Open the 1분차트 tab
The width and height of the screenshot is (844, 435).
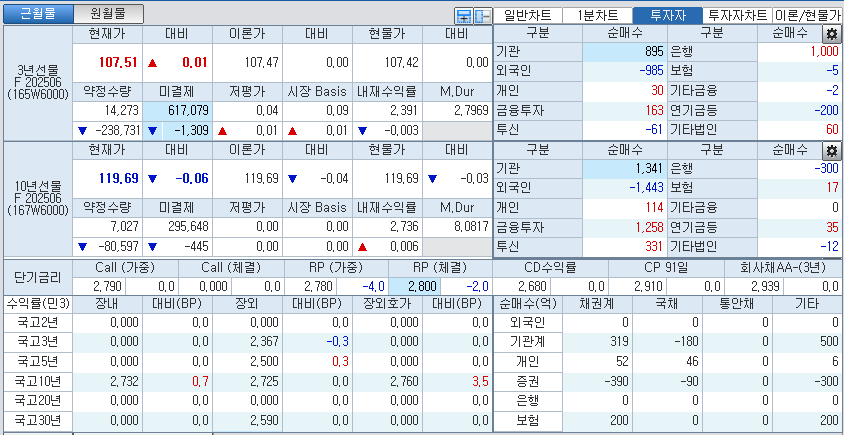(597, 16)
